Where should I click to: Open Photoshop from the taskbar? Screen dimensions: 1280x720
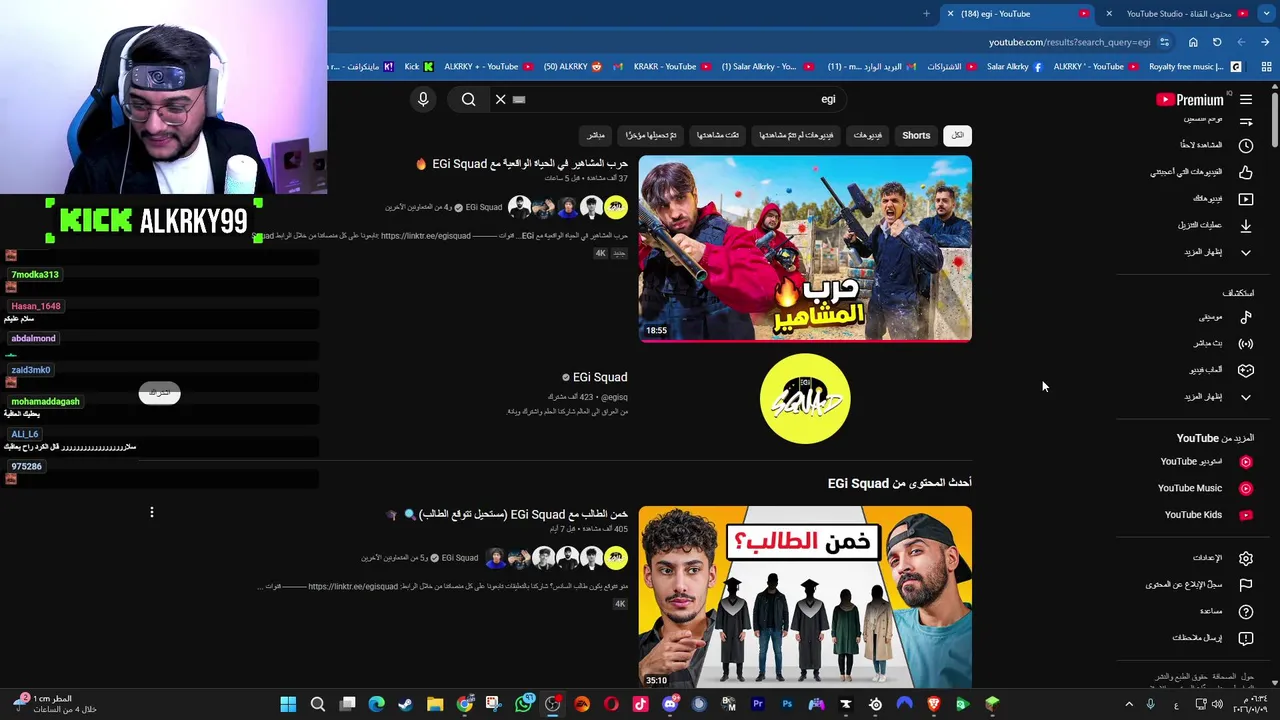click(787, 704)
